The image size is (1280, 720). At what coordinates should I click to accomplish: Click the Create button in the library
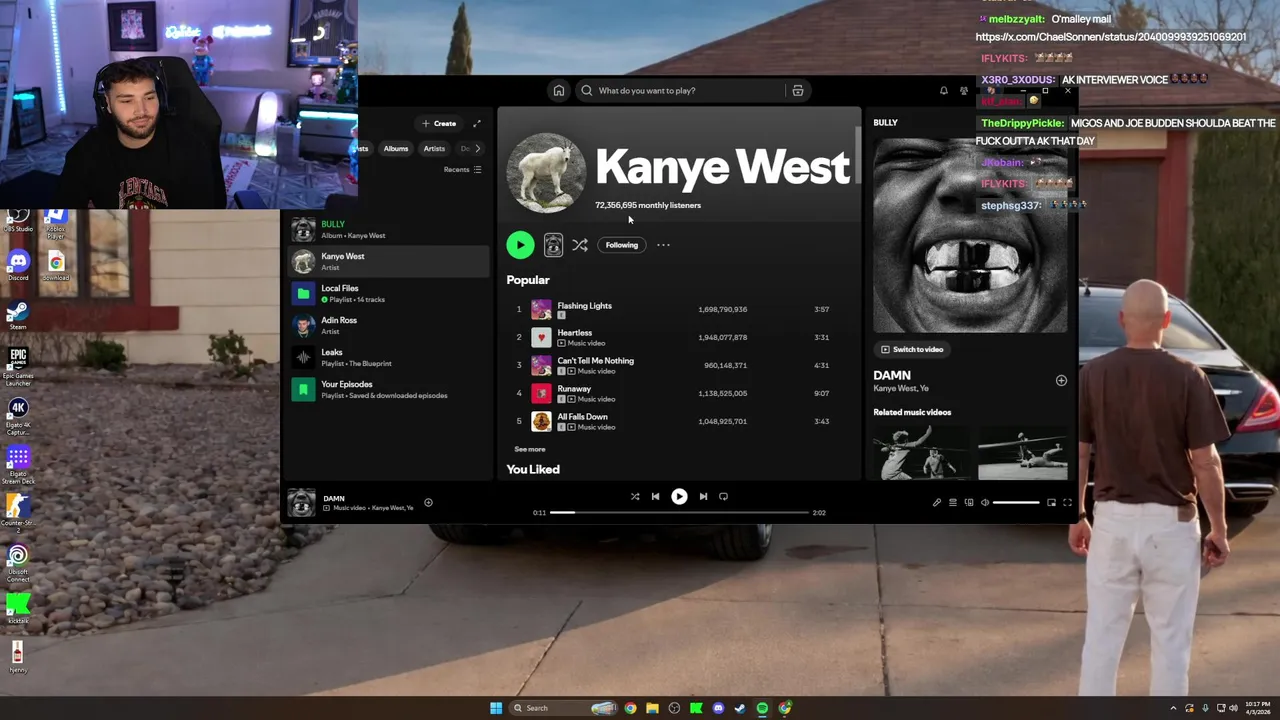439,123
